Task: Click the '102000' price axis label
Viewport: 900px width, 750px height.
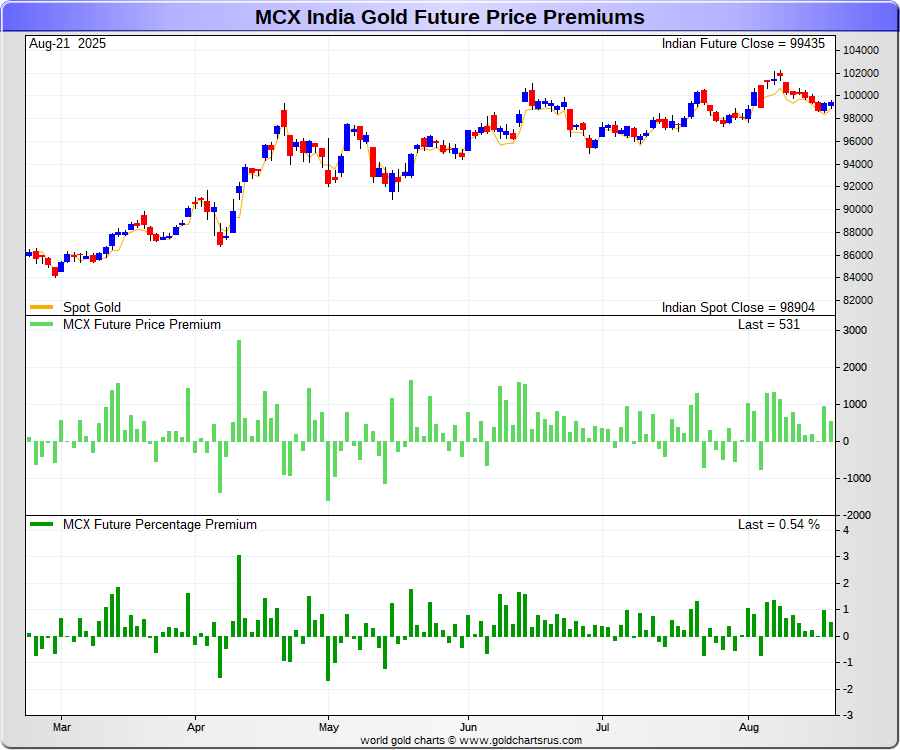Action: point(860,73)
